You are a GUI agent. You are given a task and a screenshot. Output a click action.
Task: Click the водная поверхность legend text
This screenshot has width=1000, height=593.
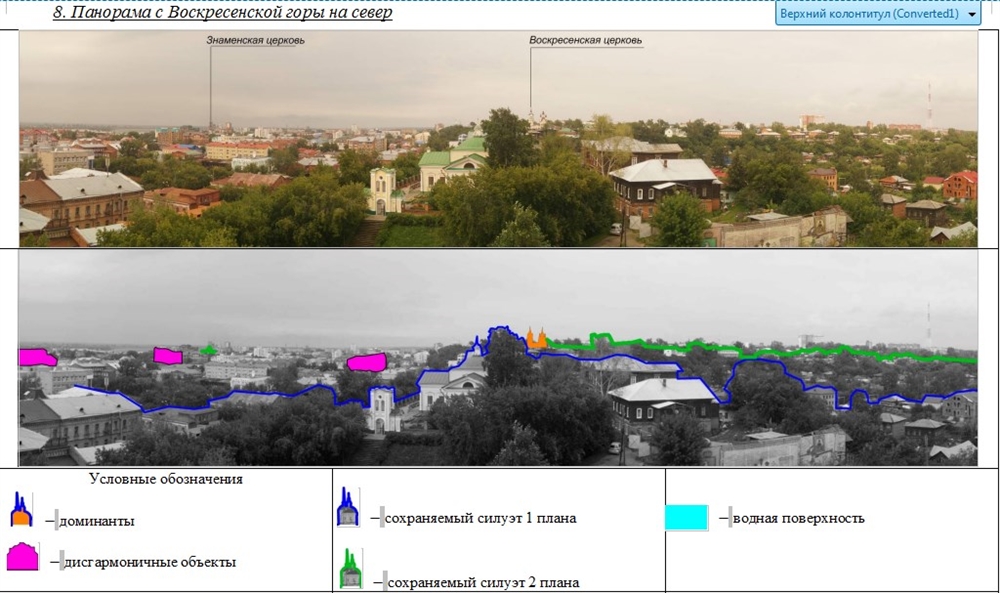click(798, 518)
